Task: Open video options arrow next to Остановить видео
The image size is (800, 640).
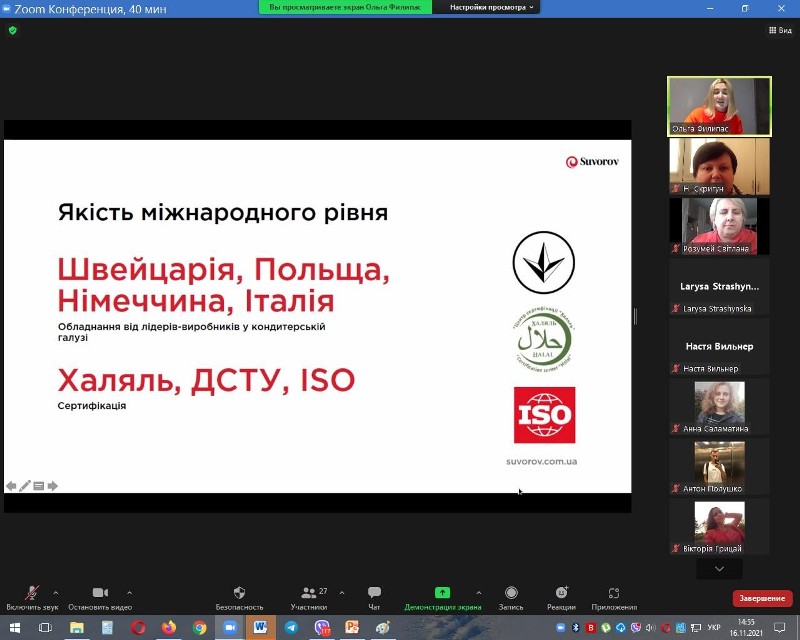Action: [x=130, y=593]
